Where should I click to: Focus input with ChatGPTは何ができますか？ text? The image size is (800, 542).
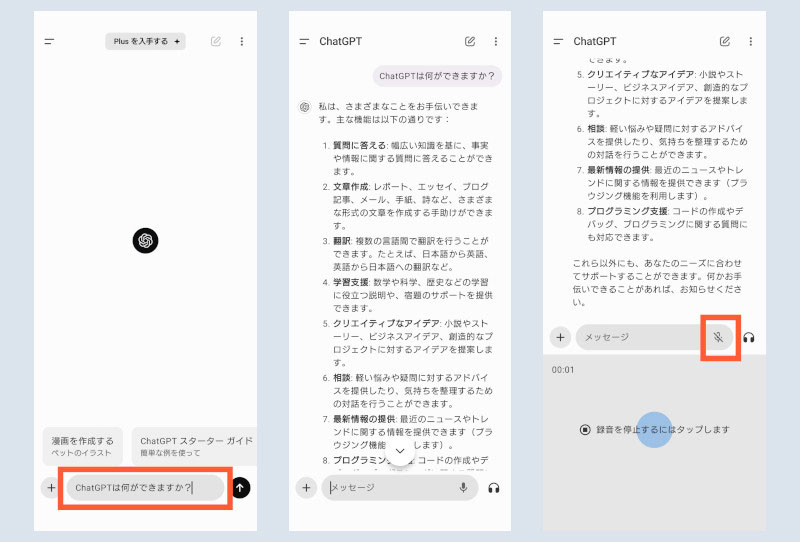coord(145,488)
